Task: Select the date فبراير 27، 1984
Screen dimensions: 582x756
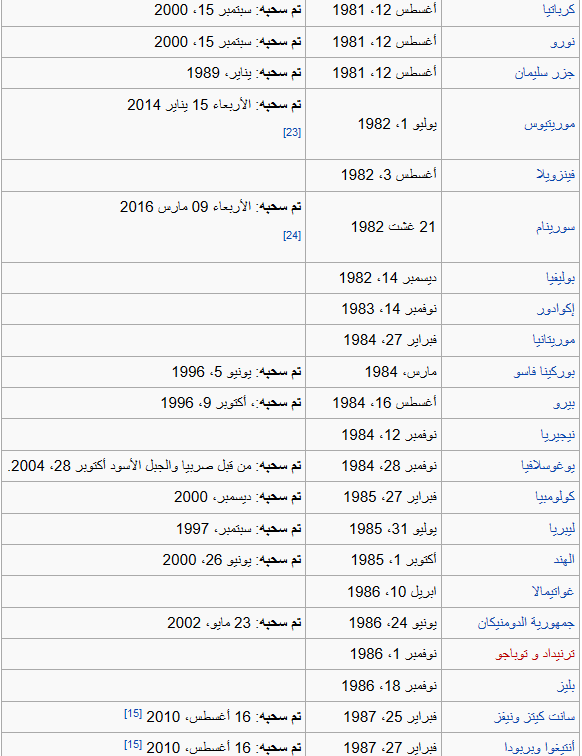Action: pyautogui.click(x=391, y=340)
